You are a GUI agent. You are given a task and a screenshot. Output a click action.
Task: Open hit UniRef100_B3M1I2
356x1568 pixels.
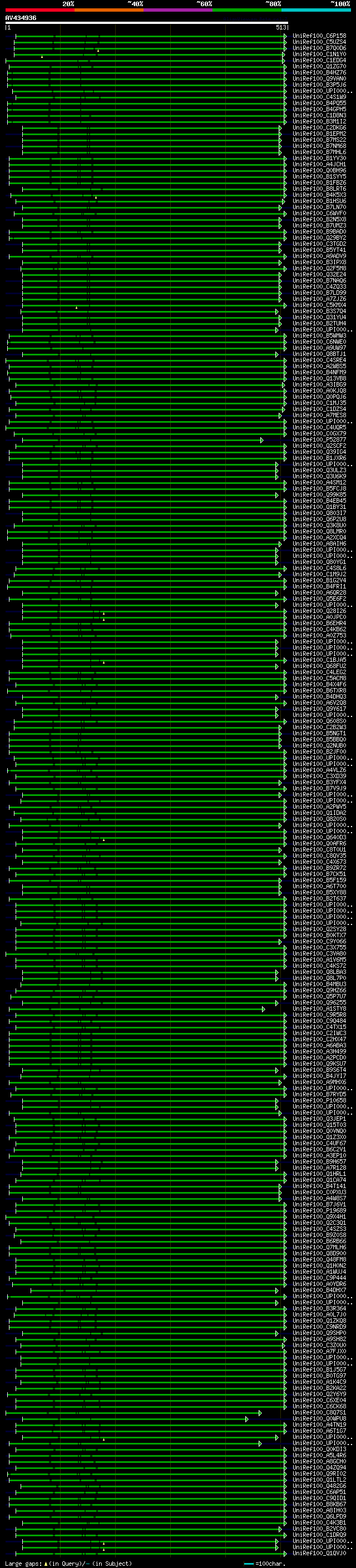coord(319,121)
